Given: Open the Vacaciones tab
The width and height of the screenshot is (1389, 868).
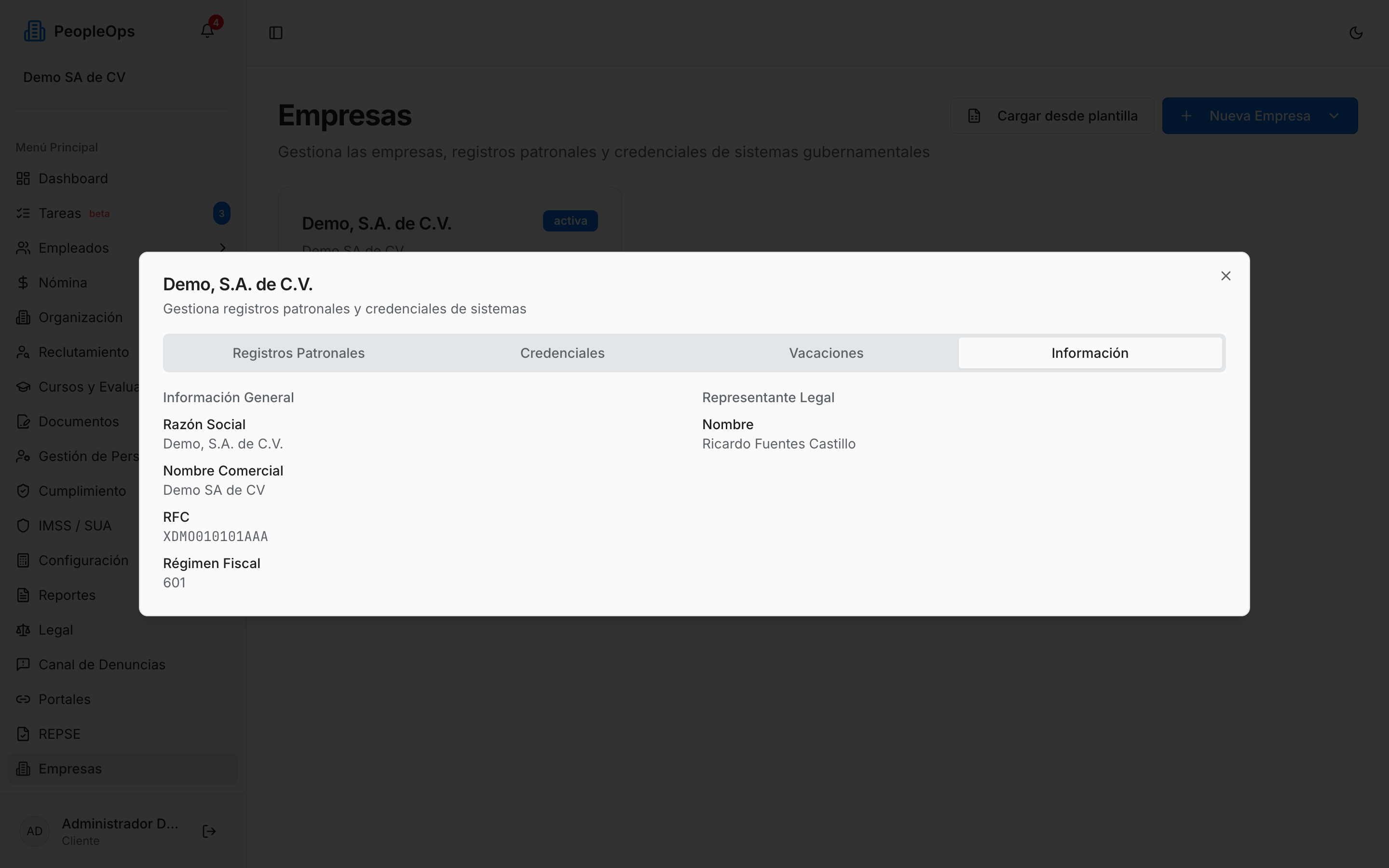Looking at the screenshot, I should click(x=826, y=353).
